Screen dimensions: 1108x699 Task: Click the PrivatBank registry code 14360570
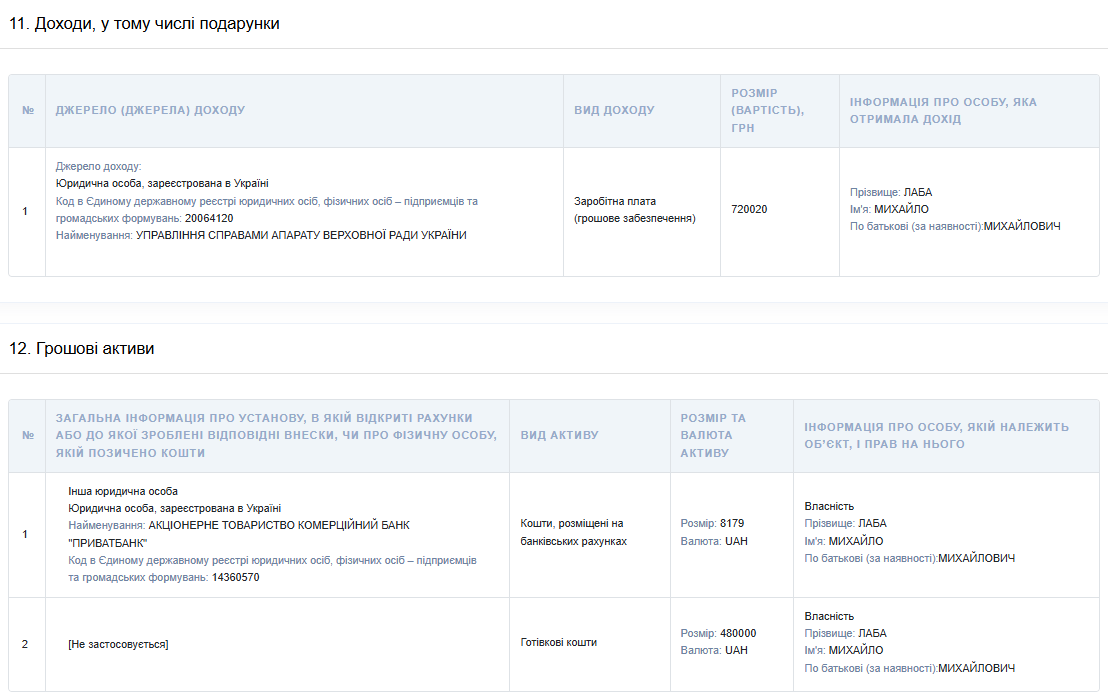point(235,577)
